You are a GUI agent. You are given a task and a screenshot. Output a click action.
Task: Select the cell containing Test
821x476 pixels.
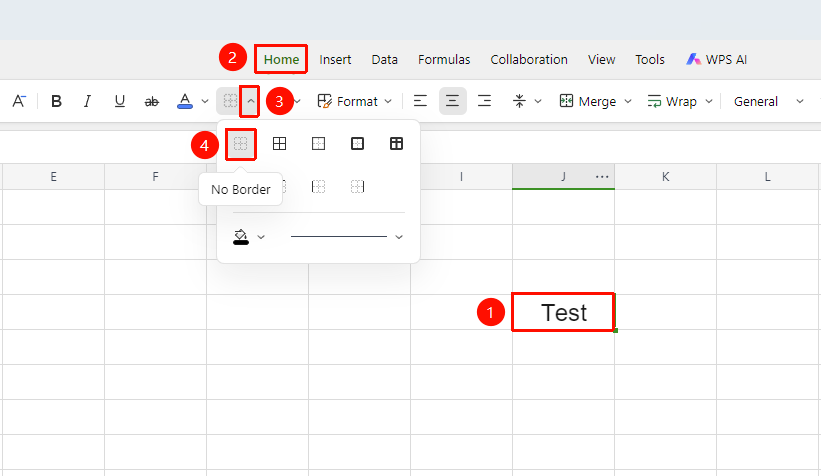coord(563,312)
